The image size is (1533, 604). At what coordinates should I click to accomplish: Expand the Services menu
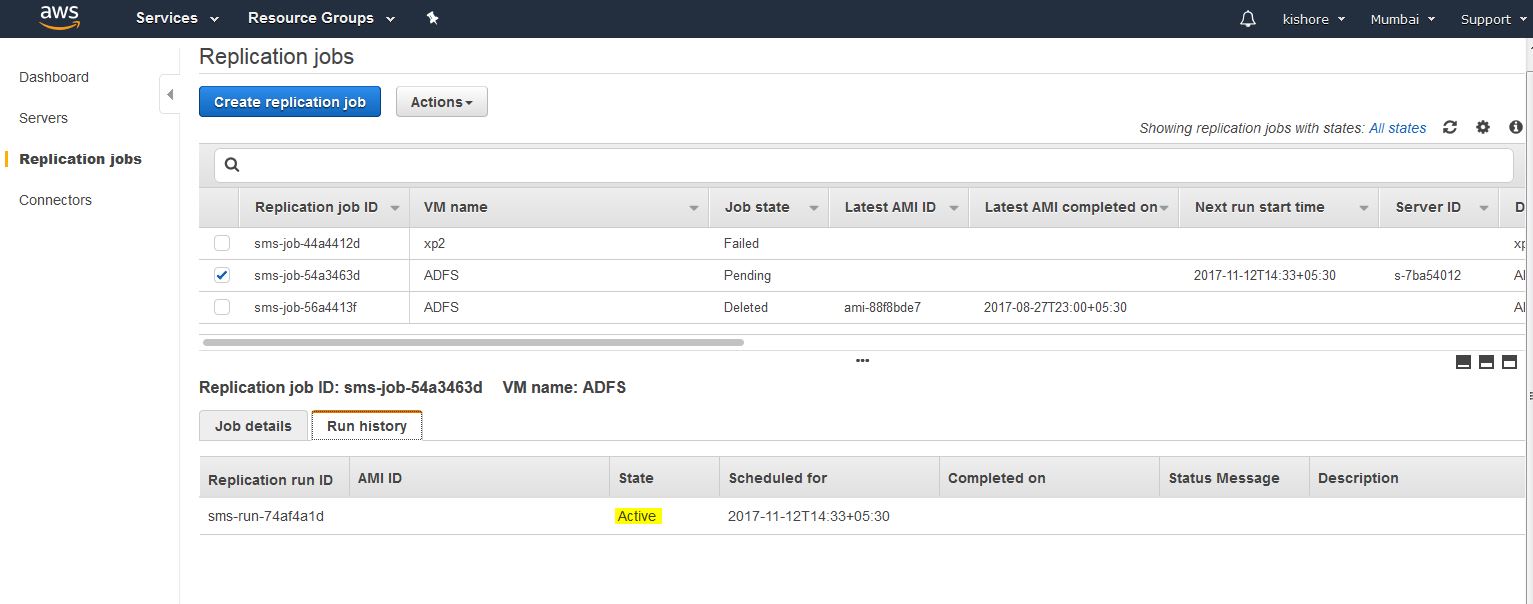[177, 18]
